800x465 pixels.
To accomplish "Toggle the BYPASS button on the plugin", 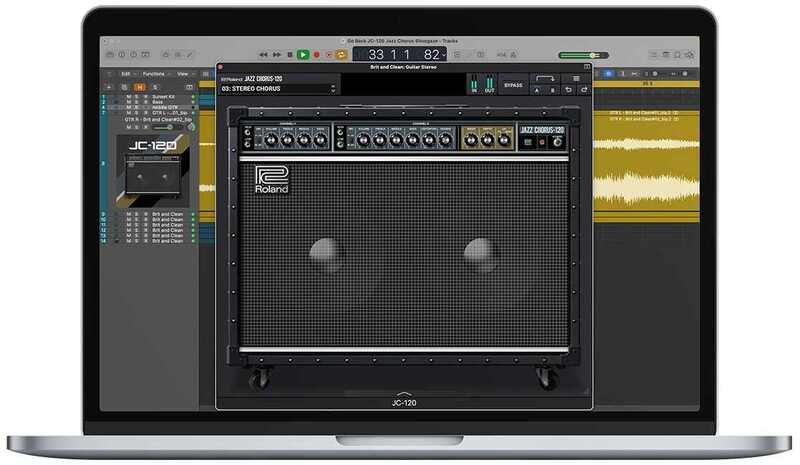I will coord(513,85).
